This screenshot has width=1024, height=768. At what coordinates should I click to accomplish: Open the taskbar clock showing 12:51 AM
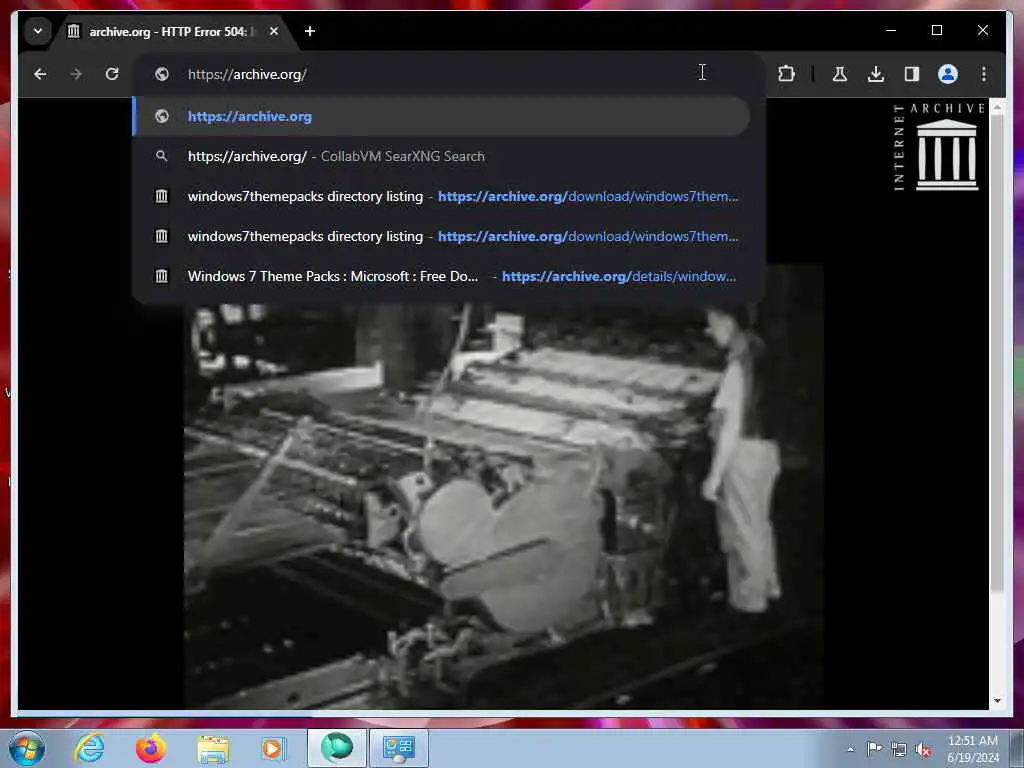click(973, 749)
